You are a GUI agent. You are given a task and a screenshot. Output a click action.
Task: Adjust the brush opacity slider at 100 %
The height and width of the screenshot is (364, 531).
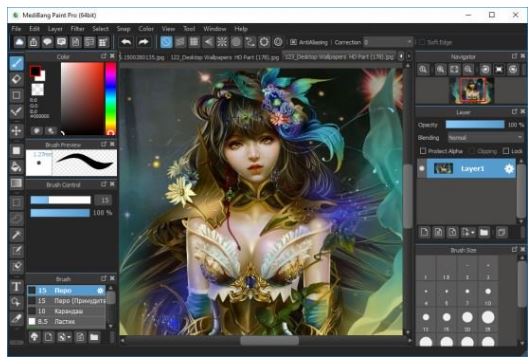click(60, 213)
